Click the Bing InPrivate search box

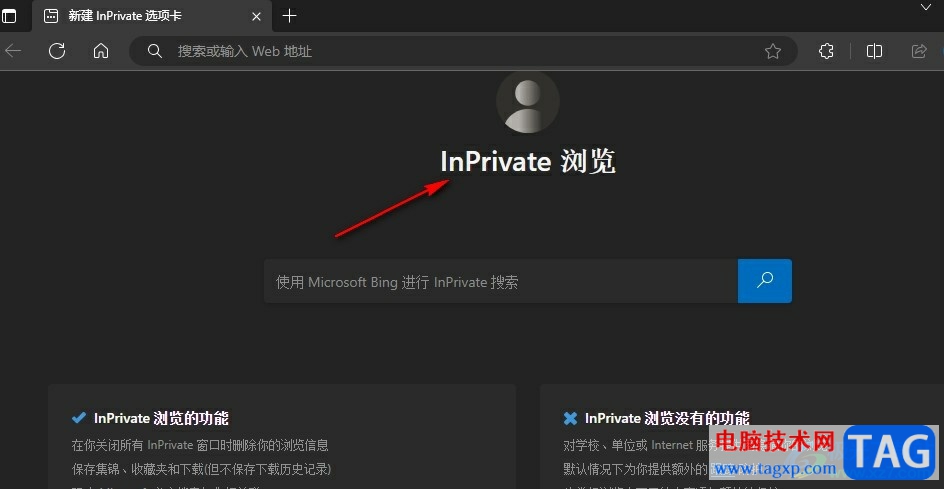(x=501, y=281)
